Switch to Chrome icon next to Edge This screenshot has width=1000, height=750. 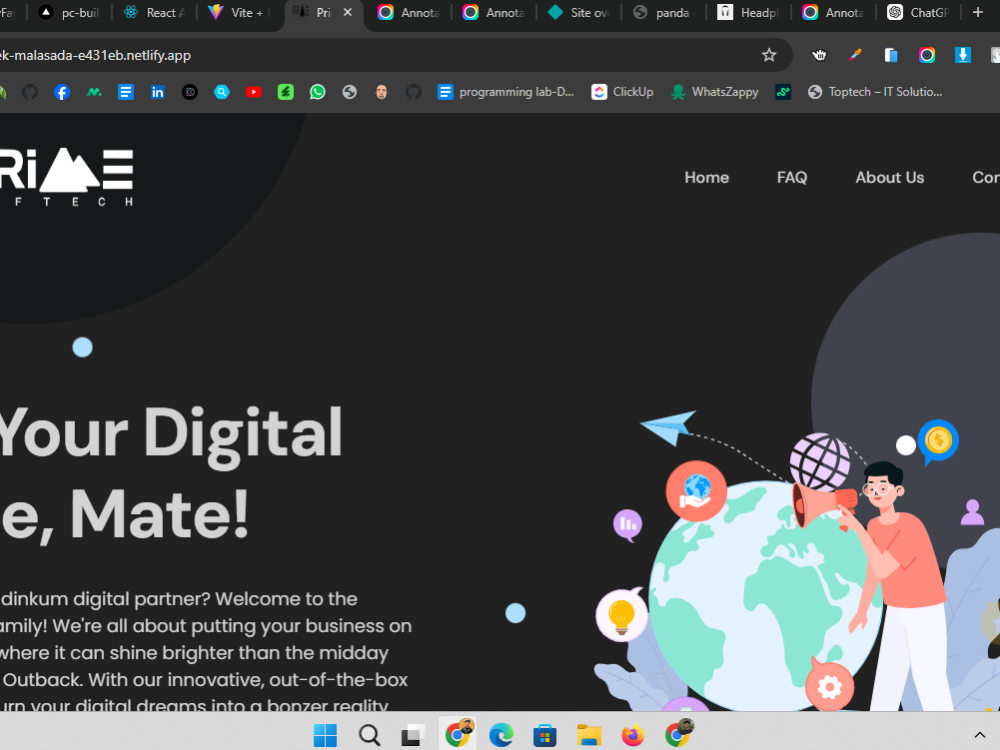(x=457, y=733)
